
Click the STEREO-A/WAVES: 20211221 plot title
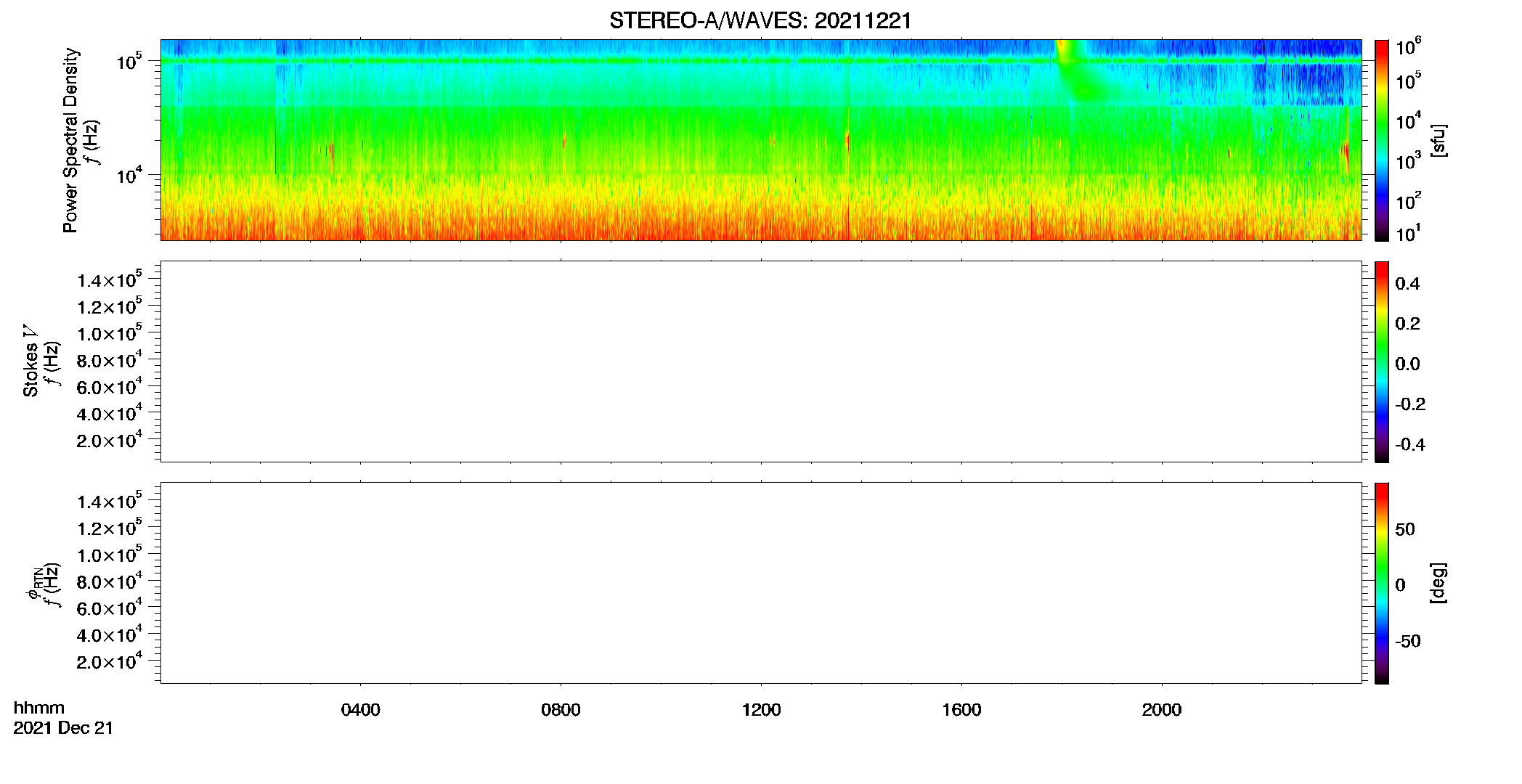point(760,21)
